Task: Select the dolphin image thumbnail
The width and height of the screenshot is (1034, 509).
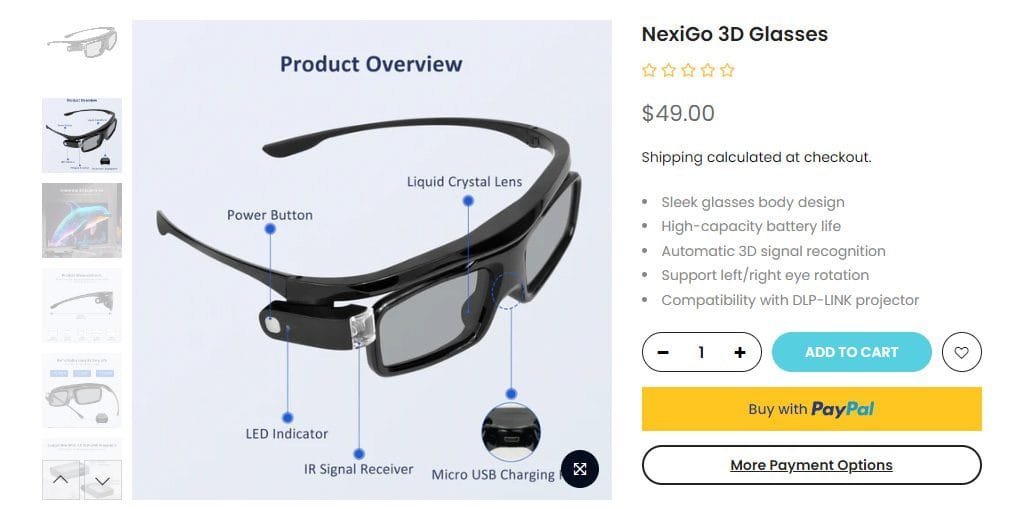Action: 82,220
